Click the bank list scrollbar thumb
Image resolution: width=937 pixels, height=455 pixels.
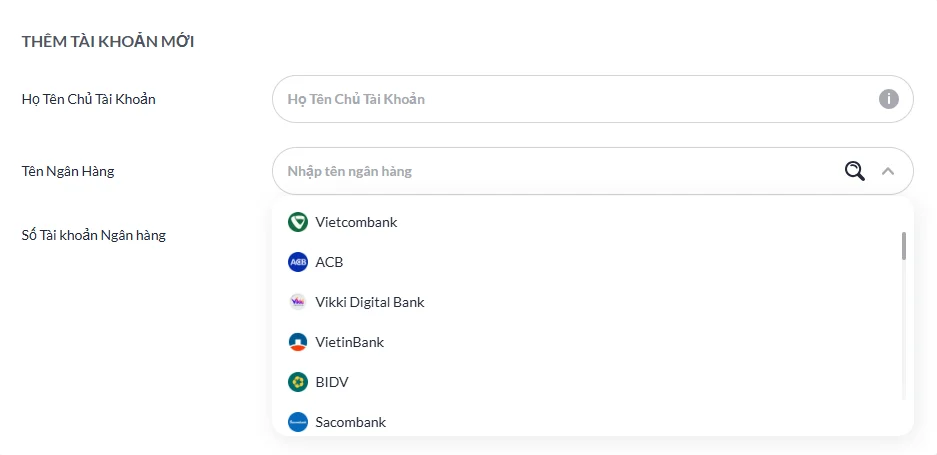[x=904, y=246]
